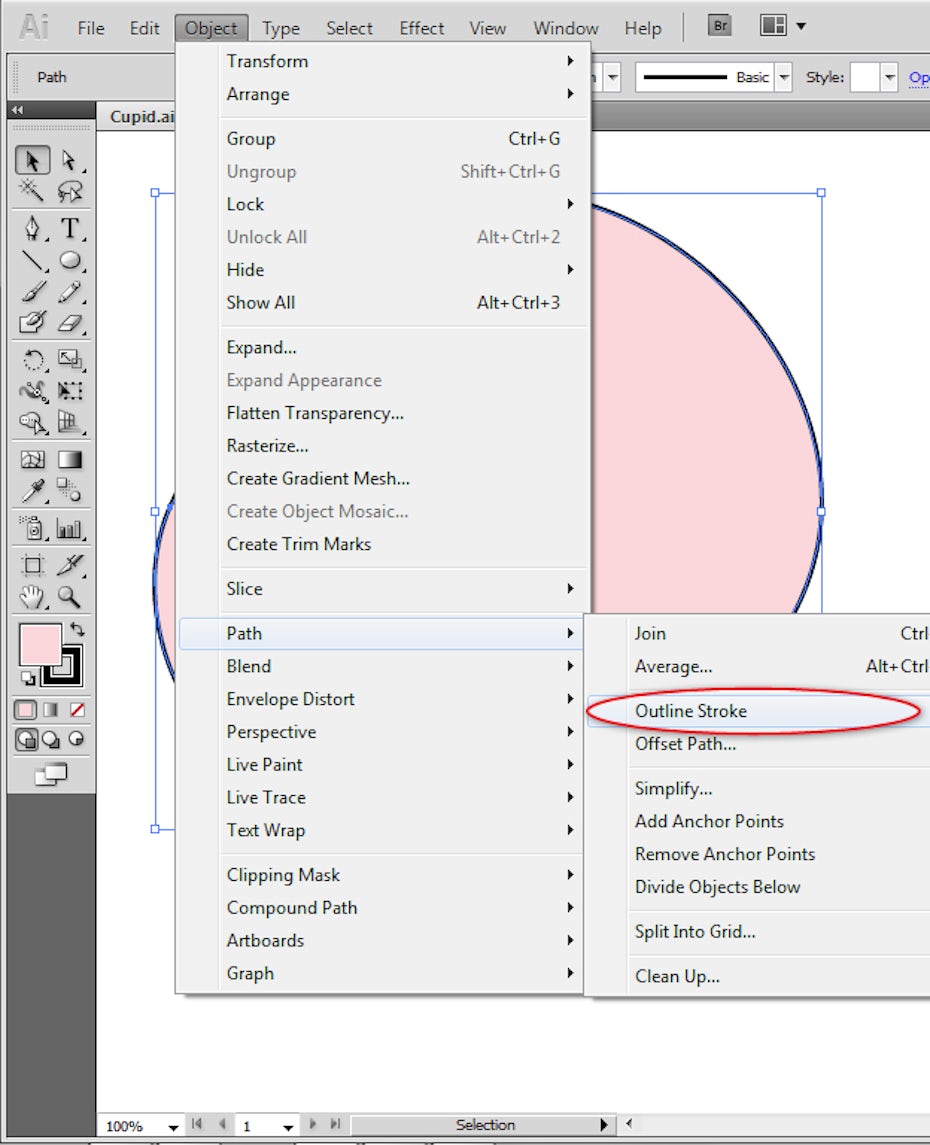This screenshot has height=1145, width=930.
Task: Open the dropdown left of the Basic brush box
Action: coord(612,77)
